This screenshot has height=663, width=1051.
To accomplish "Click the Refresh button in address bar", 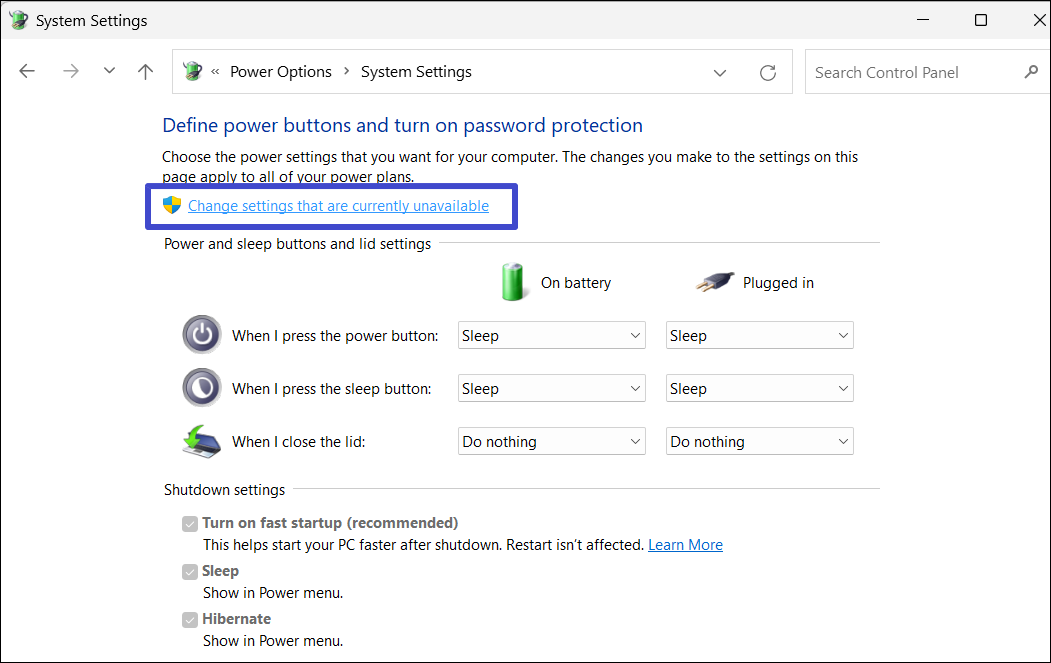I will 768,72.
